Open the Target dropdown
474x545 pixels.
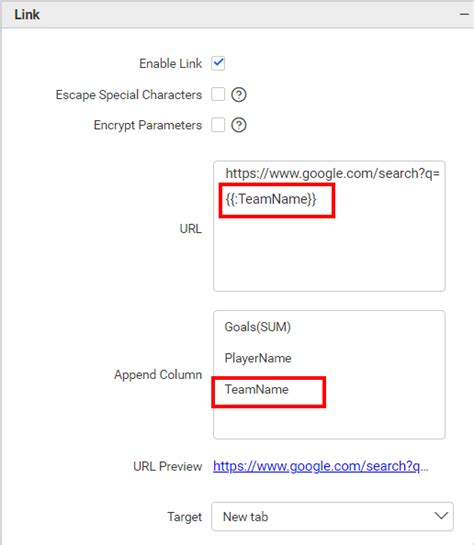pyautogui.click(x=332, y=516)
